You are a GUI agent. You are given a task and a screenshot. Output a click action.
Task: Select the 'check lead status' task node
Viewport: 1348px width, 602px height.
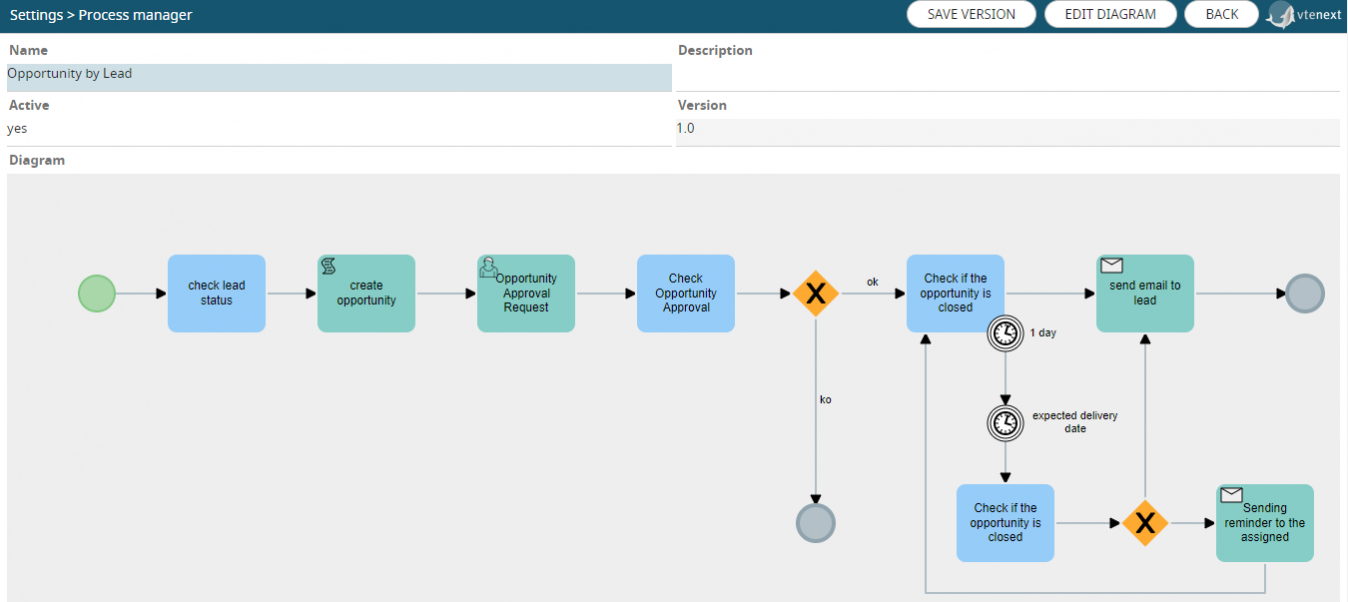[216, 293]
